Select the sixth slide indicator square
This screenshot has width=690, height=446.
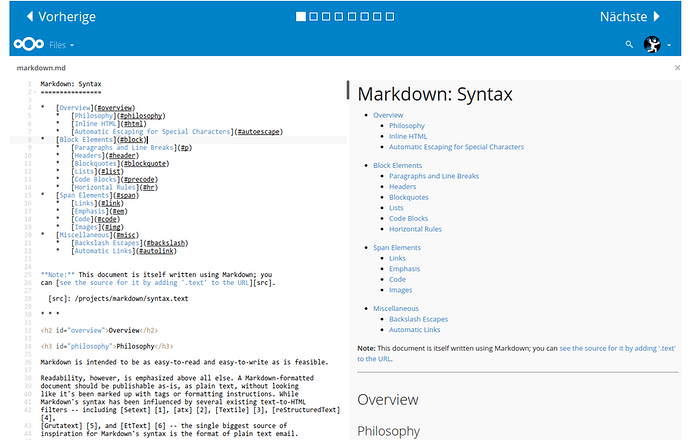click(x=364, y=17)
